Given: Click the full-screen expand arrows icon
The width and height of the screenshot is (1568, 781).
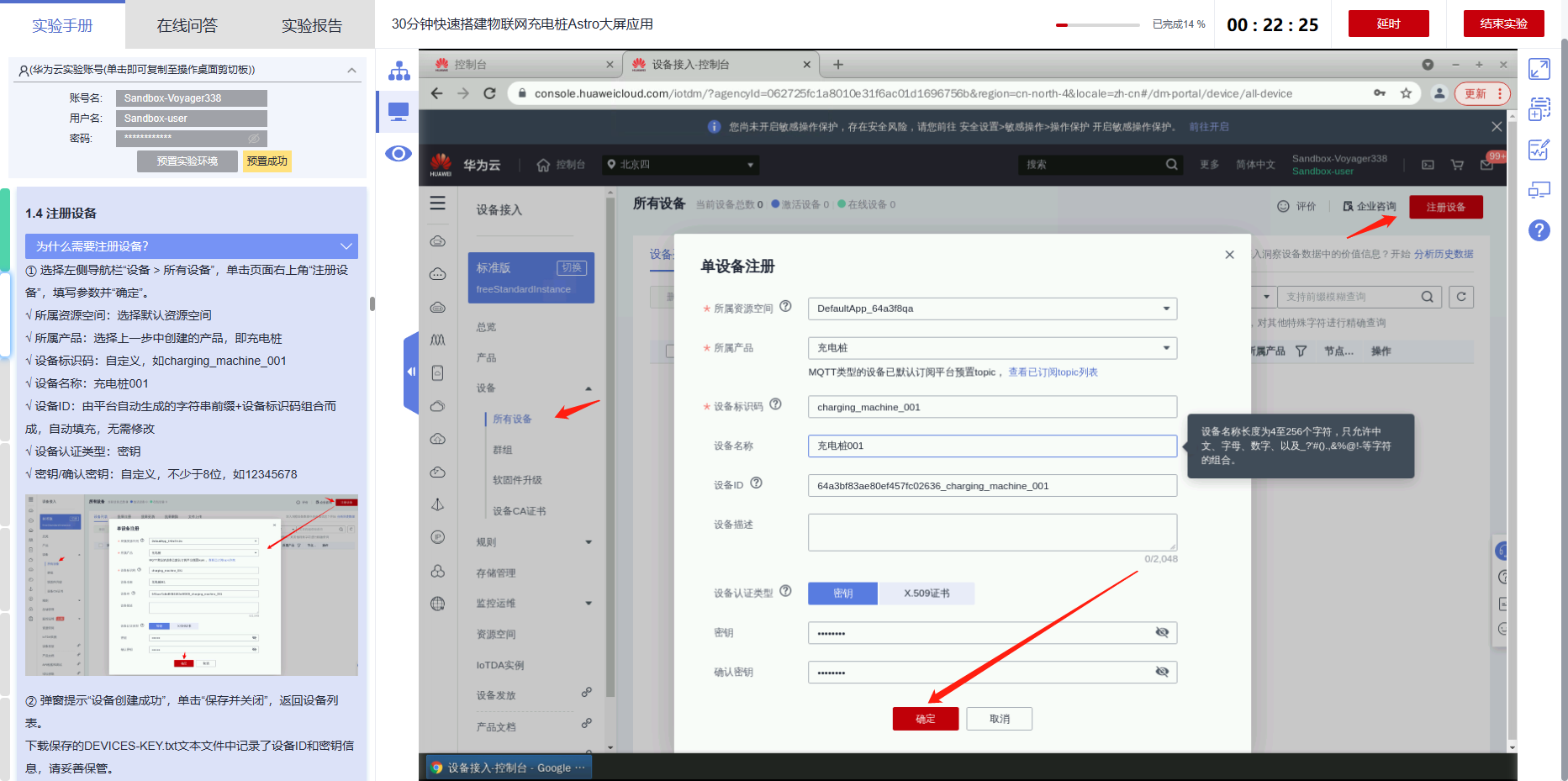Looking at the screenshot, I should coord(1539,69).
